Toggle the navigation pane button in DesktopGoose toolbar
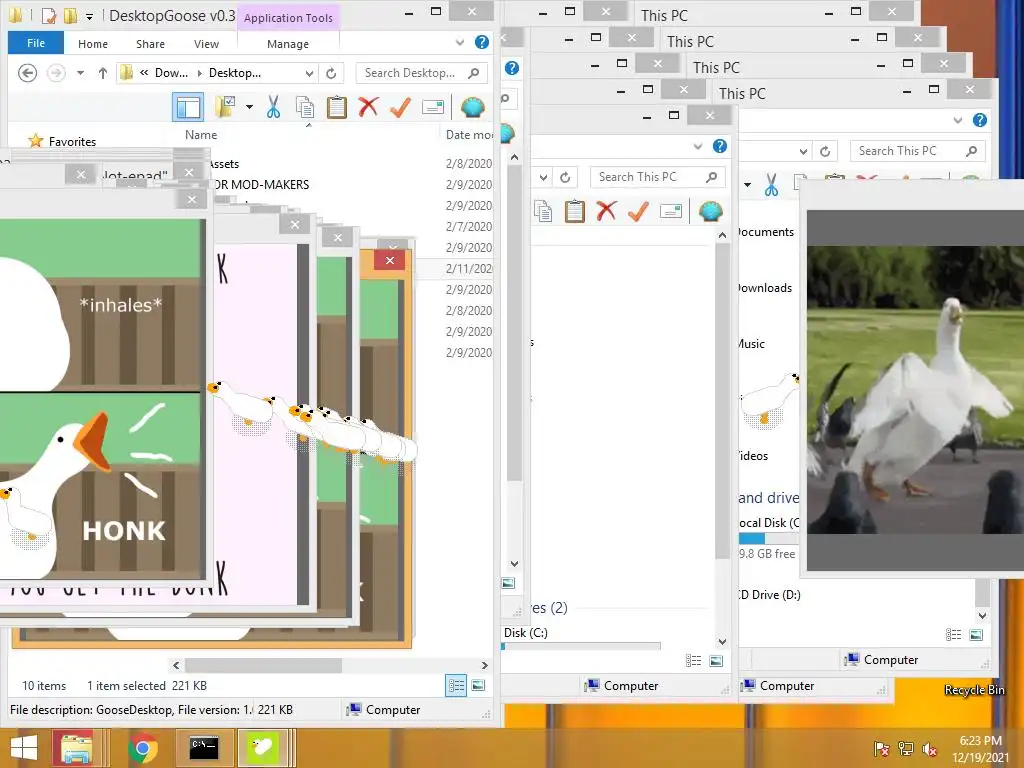 tap(188, 107)
